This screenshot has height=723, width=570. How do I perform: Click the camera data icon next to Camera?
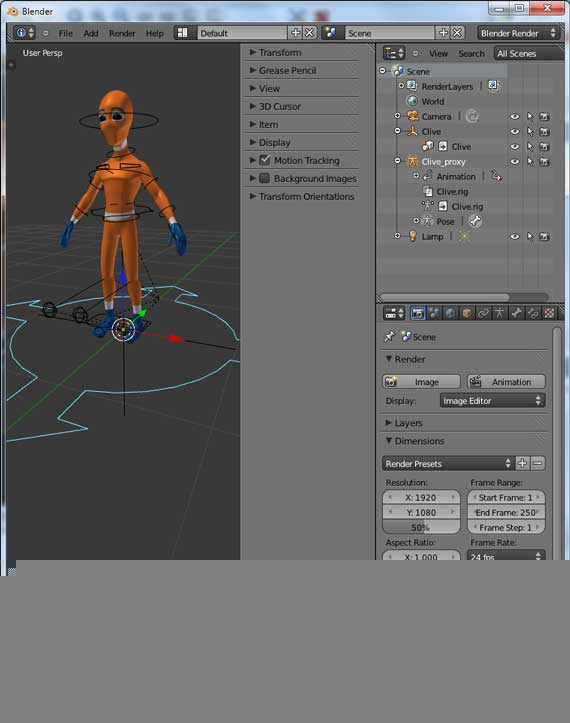coord(472,116)
